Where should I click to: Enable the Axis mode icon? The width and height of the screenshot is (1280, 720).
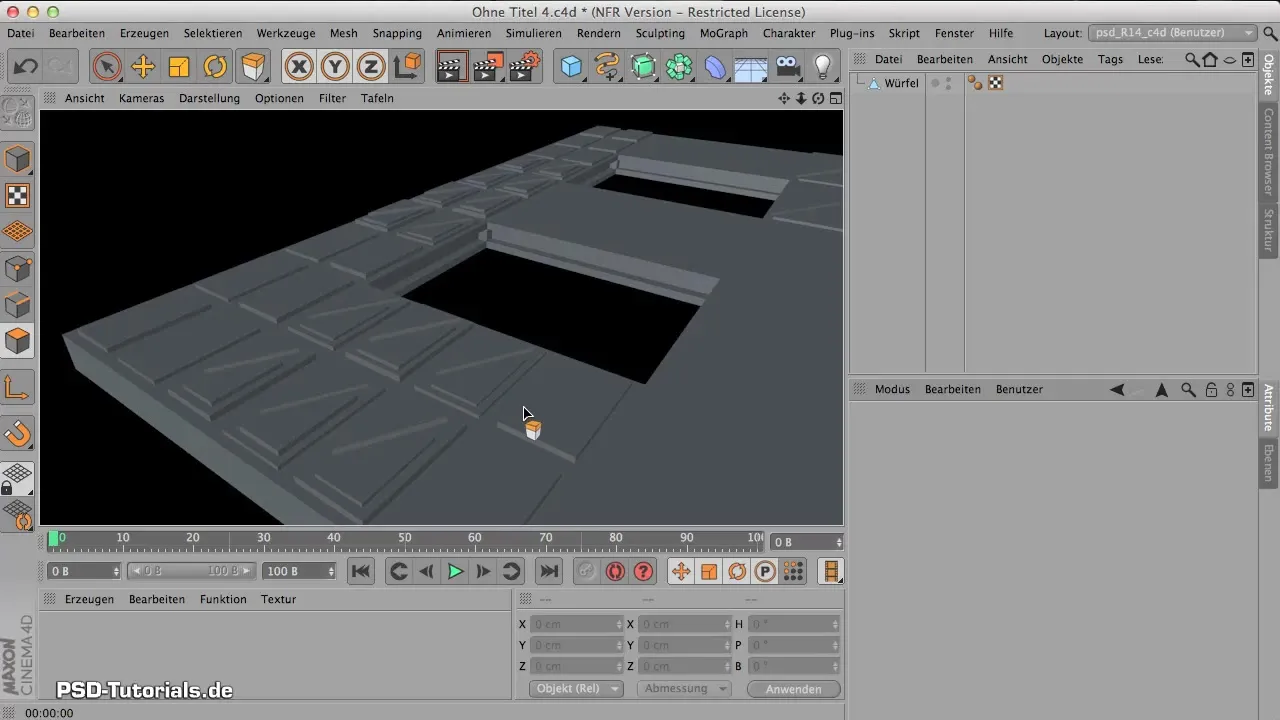18,387
